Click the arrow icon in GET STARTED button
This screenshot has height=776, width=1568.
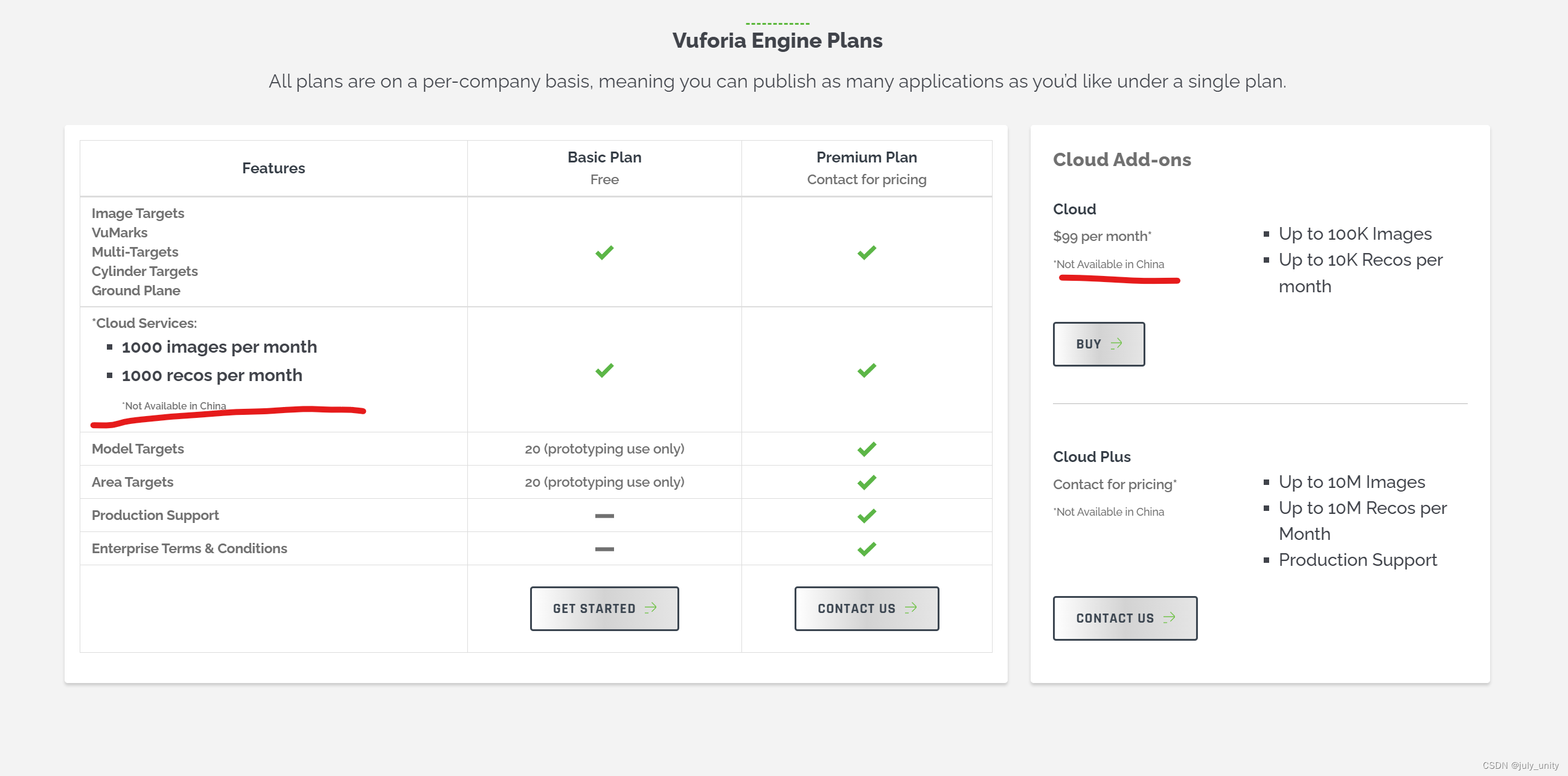(651, 608)
